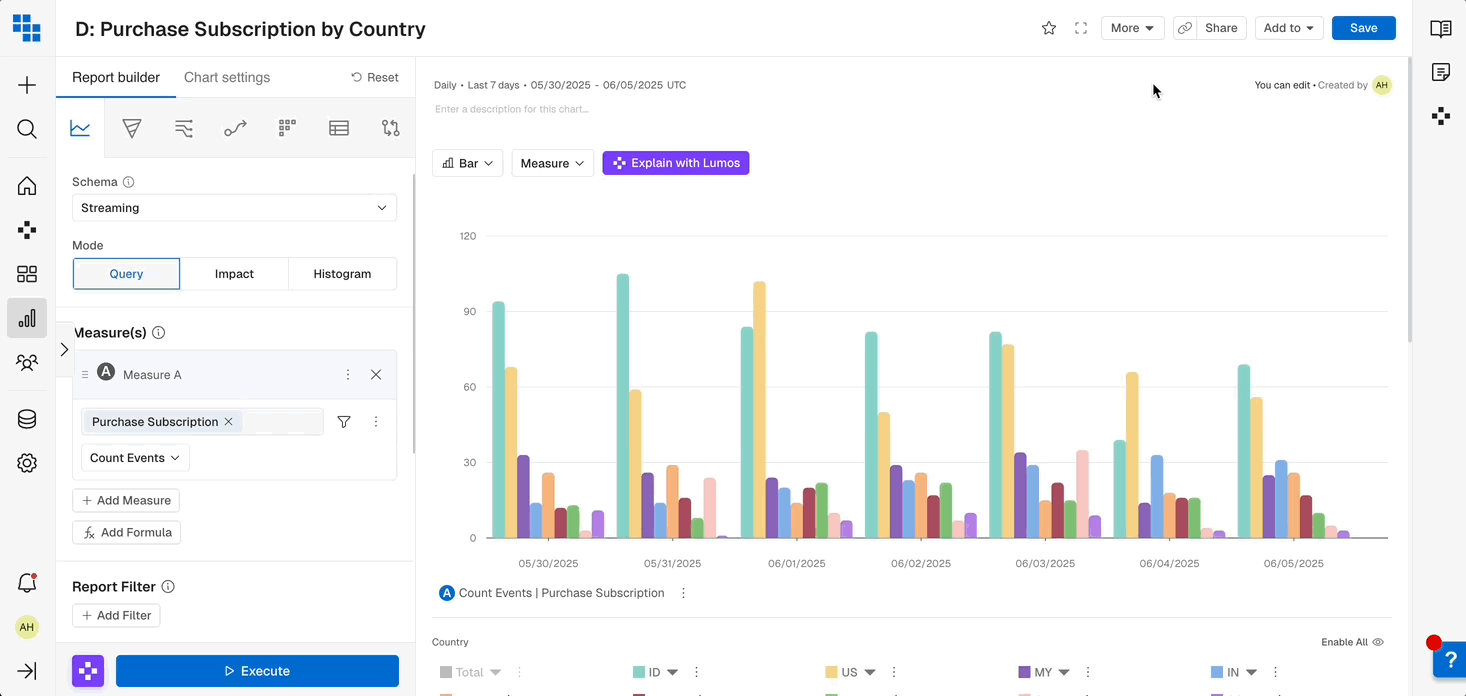Image resolution: width=1466 pixels, height=696 pixels.
Task: Click the star favorite icon
Action: 1049,28
